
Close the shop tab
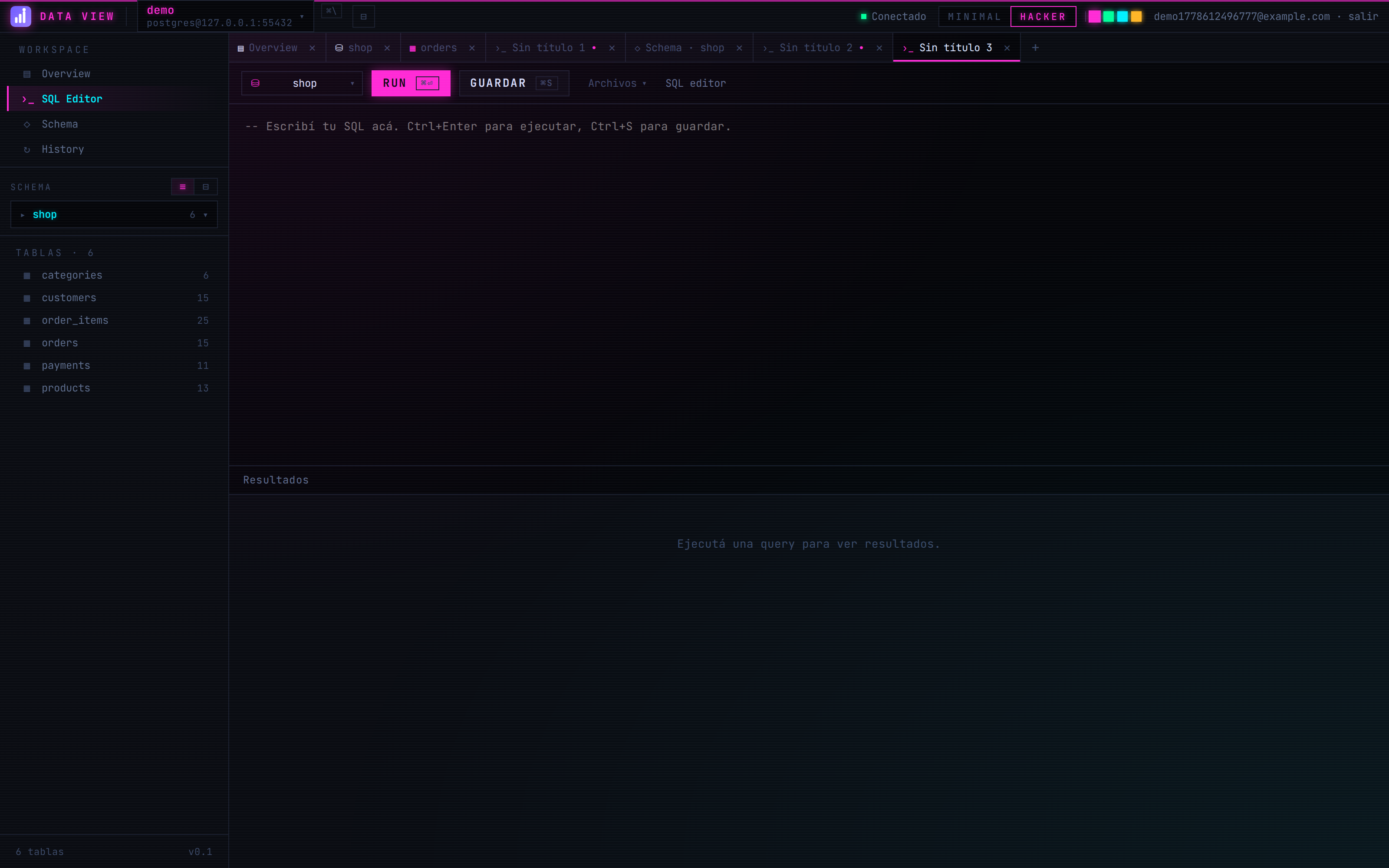(x=388, y=48)
